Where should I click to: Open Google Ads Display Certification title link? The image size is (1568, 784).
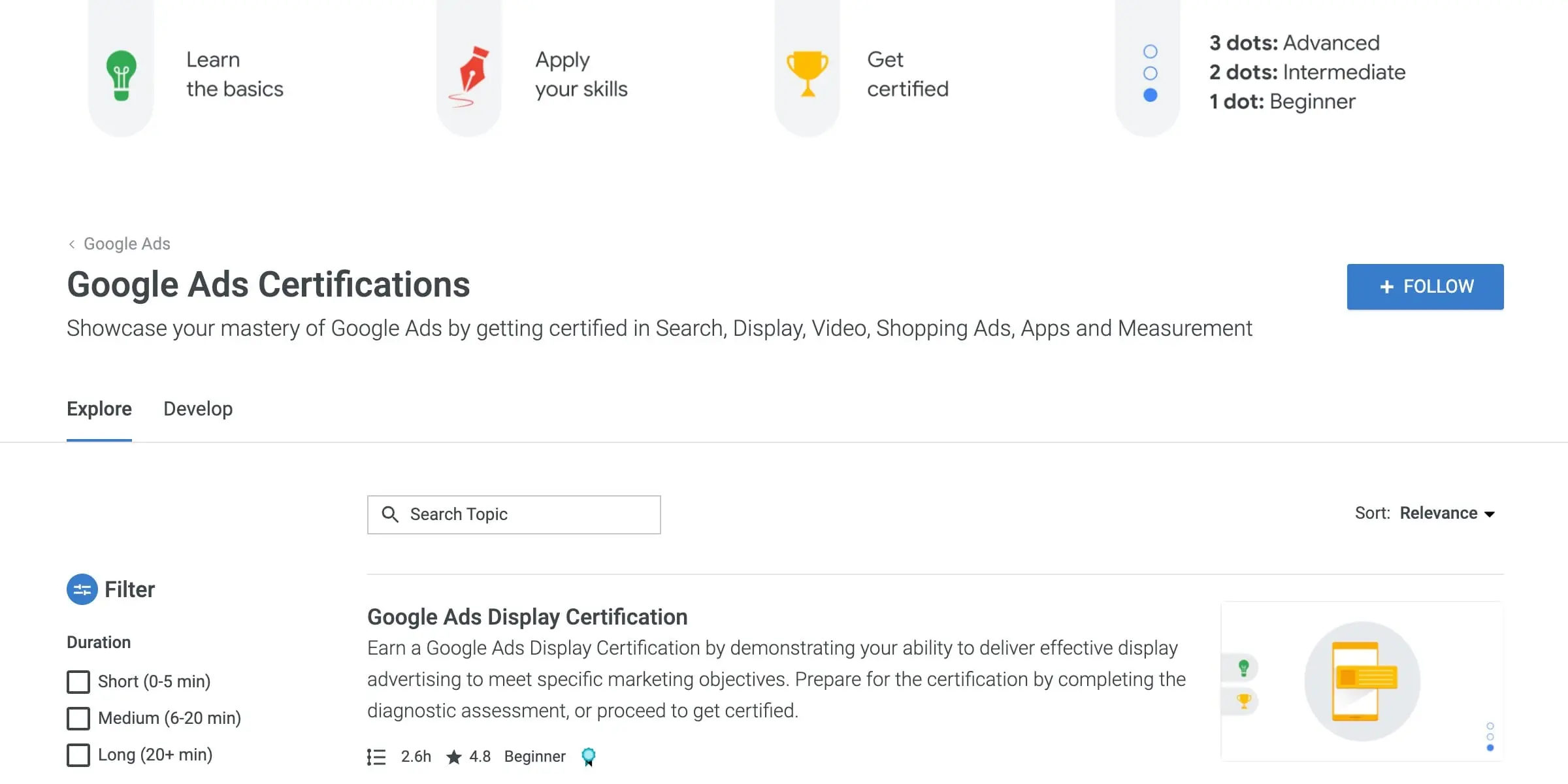[527, 617]
